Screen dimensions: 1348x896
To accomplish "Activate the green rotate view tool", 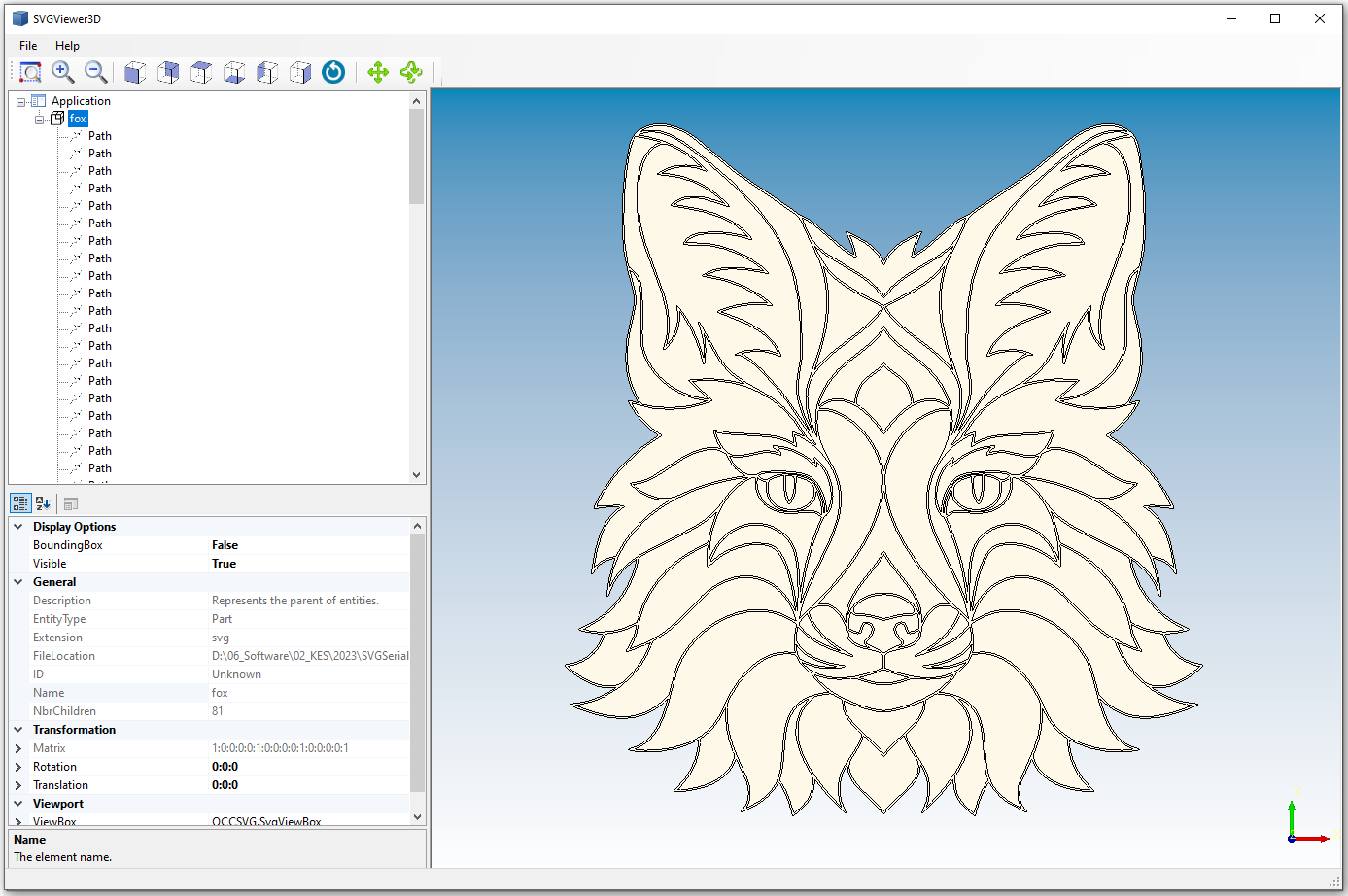I will pos(411,72).
